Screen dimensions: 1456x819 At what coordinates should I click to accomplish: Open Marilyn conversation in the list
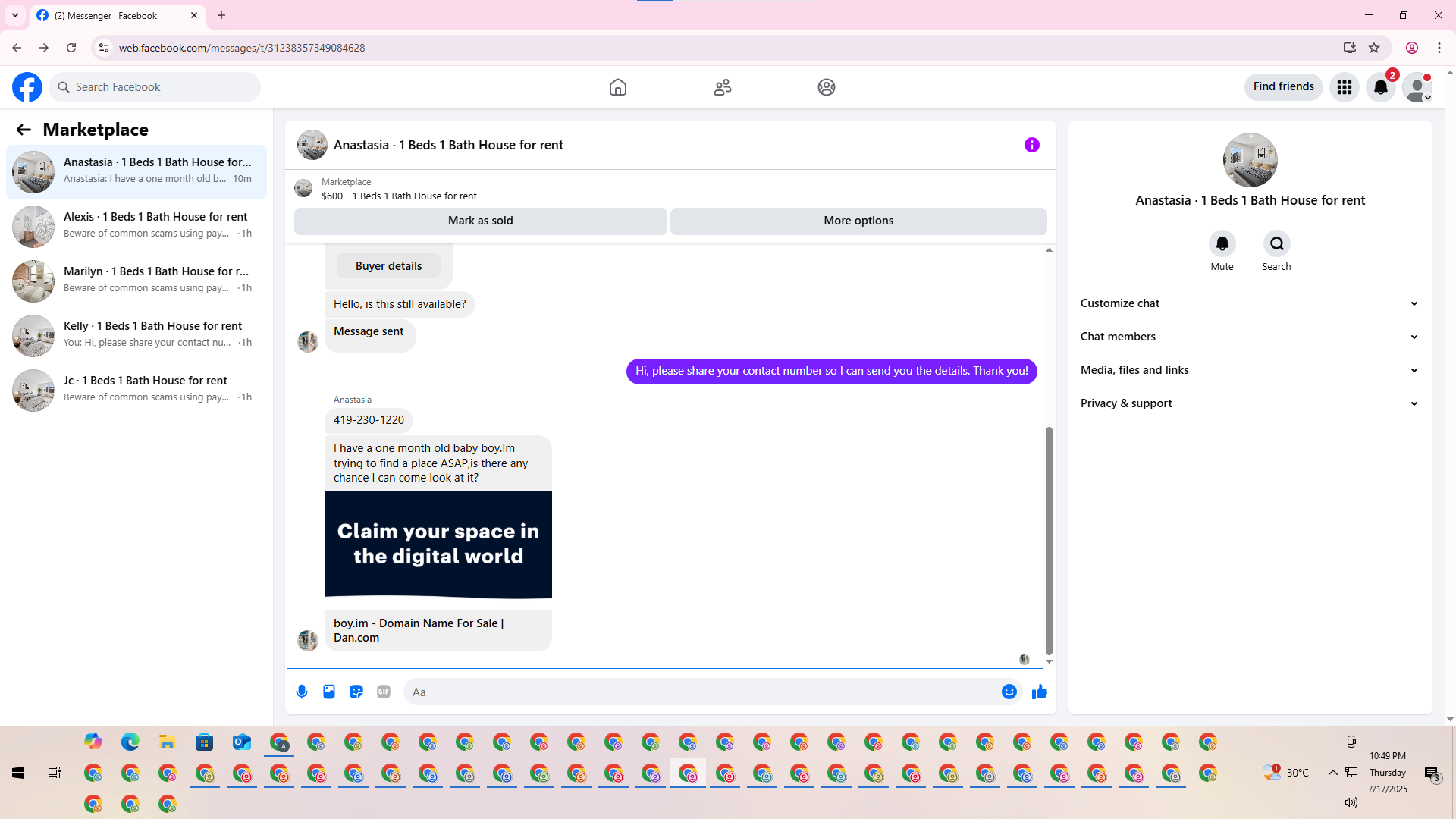(x=136, y=281)
